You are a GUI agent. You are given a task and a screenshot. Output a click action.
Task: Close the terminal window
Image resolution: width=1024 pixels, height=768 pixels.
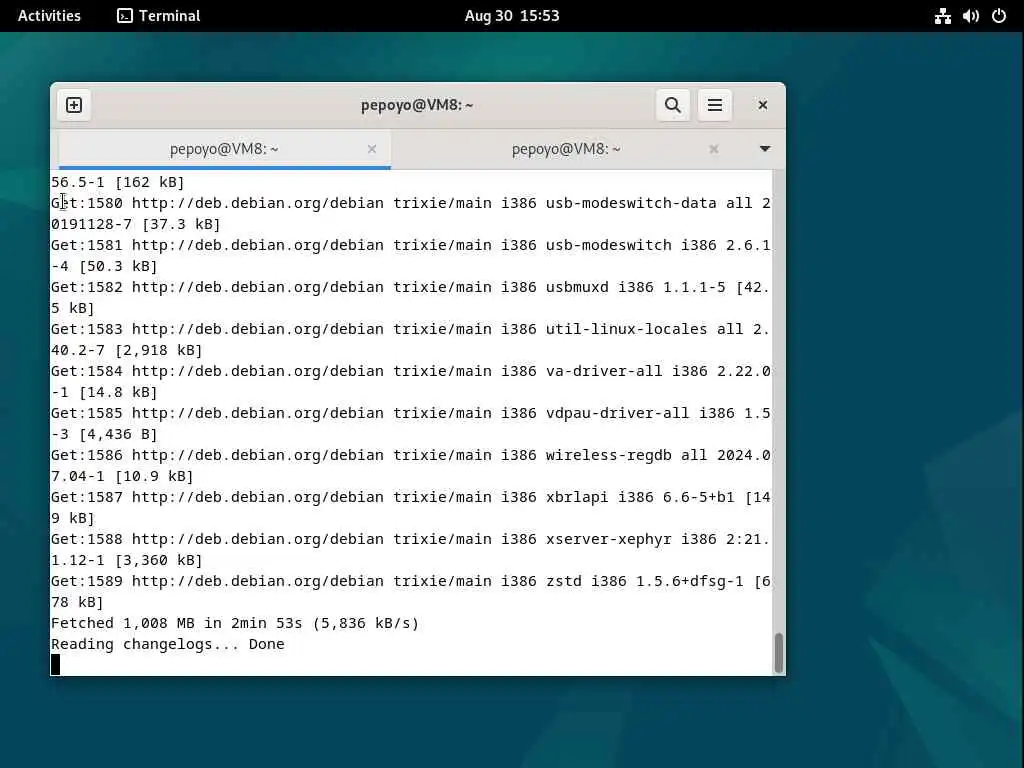[762, 105]
